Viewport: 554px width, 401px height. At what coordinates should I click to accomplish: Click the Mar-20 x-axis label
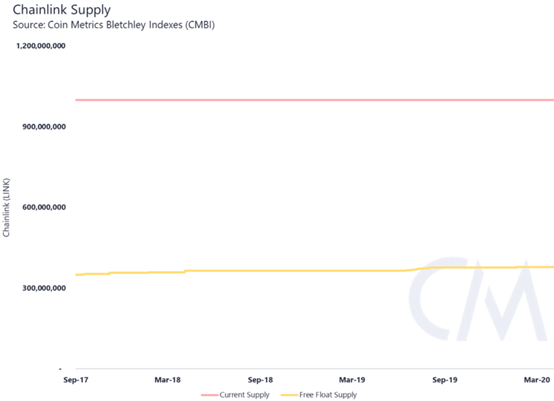537,380
